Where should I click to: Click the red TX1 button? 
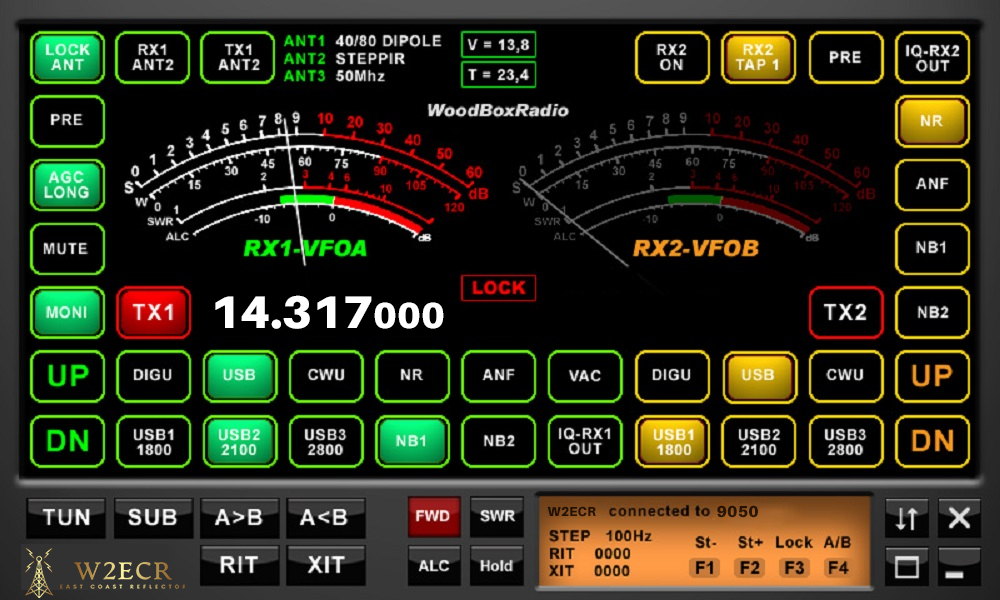pyautogui.click(x=153, y=312)
